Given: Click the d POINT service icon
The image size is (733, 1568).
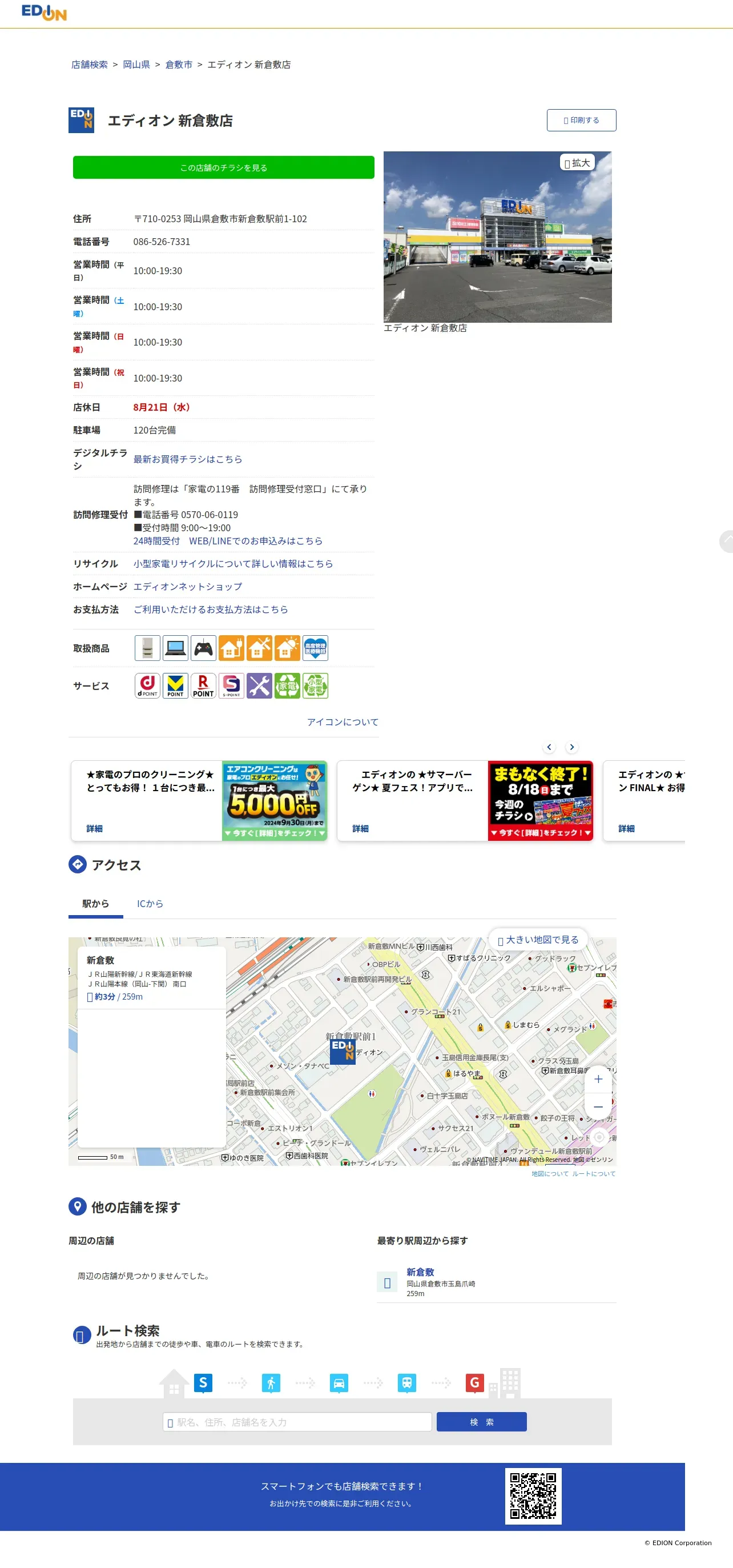Looking at the screenshot, I should 147,686.
